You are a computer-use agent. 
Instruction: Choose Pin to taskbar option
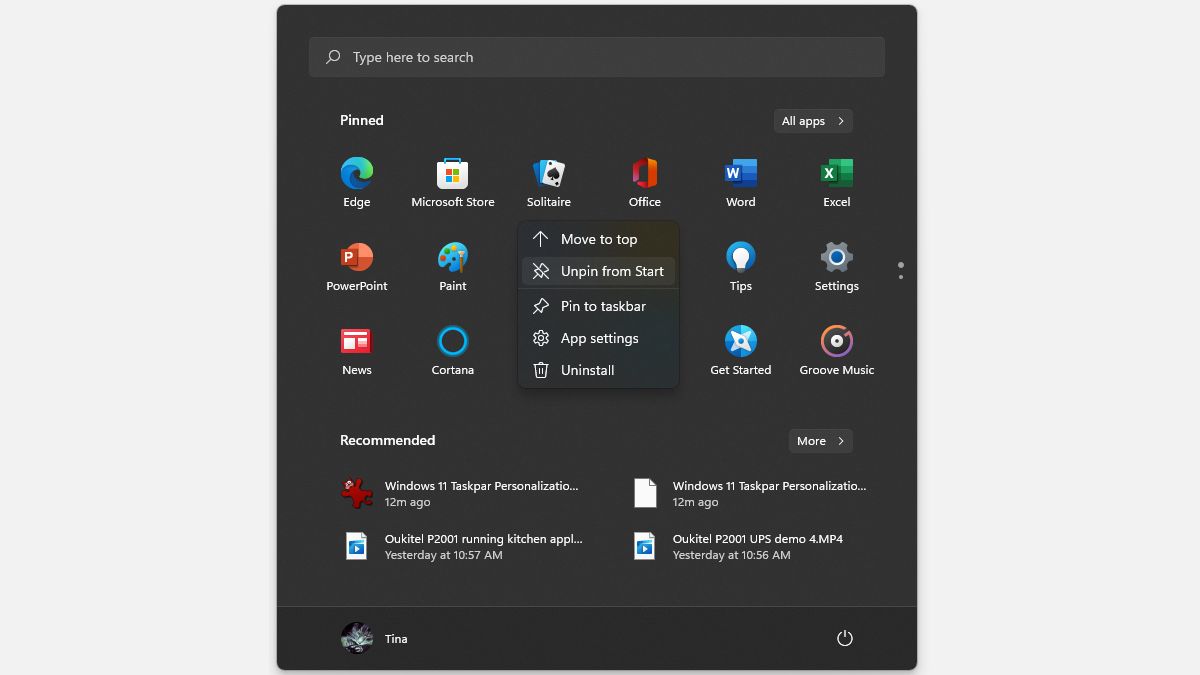tap(598, 306)
